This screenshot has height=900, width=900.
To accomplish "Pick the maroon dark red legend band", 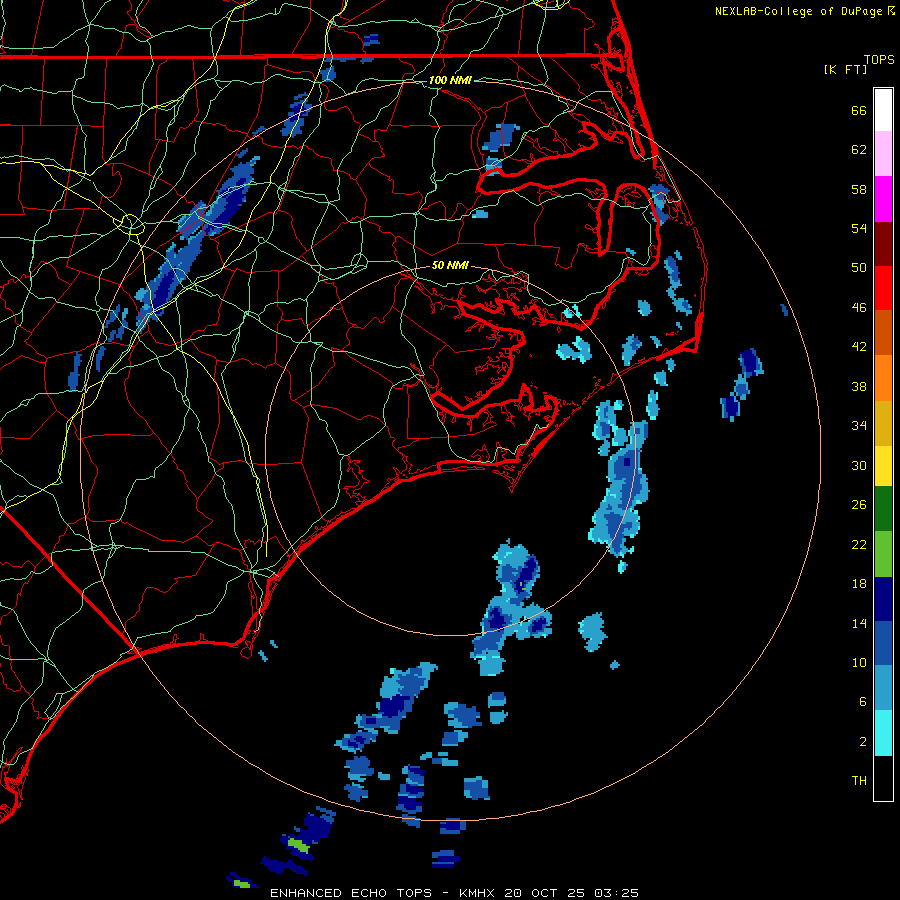I will (883, 244).
